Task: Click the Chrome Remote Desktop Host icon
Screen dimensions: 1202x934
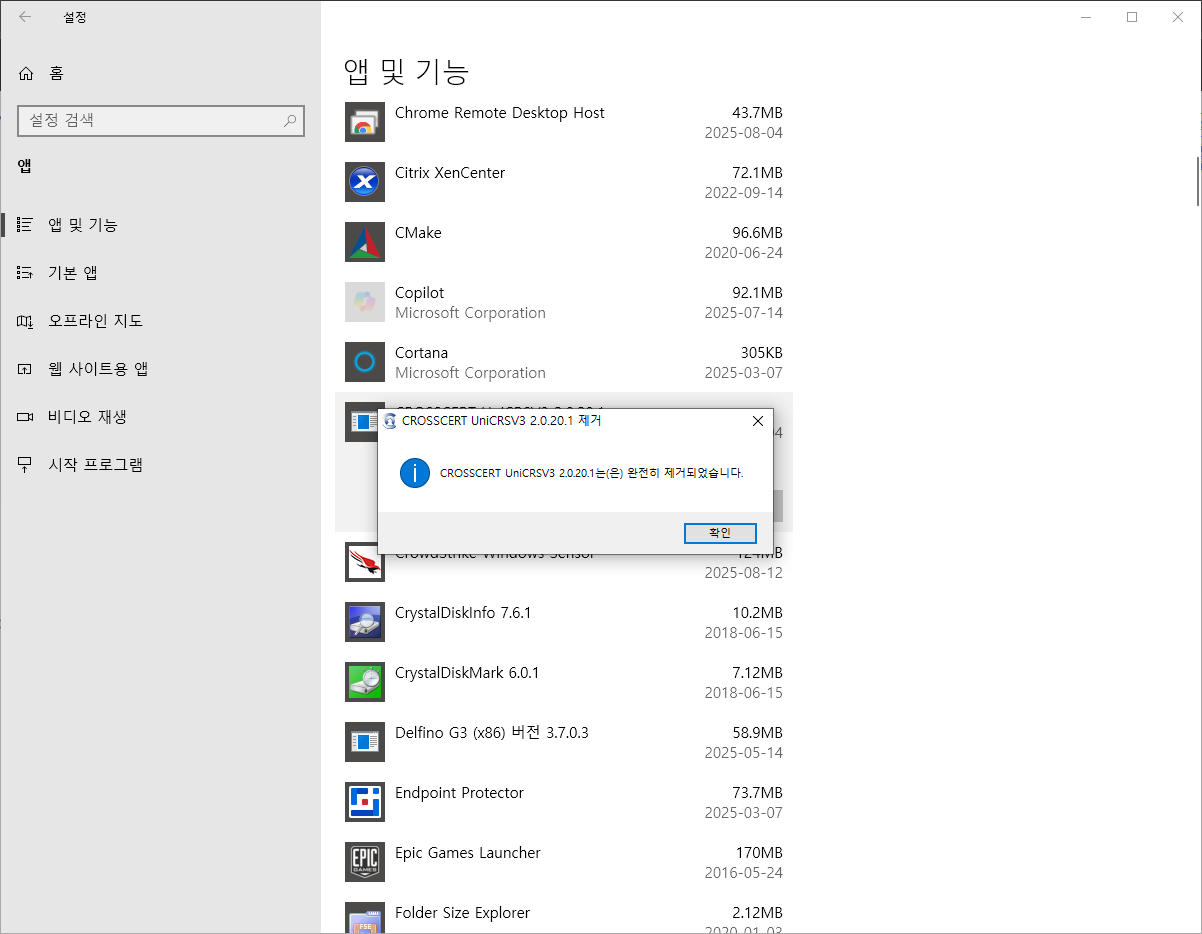Action: 364,122
